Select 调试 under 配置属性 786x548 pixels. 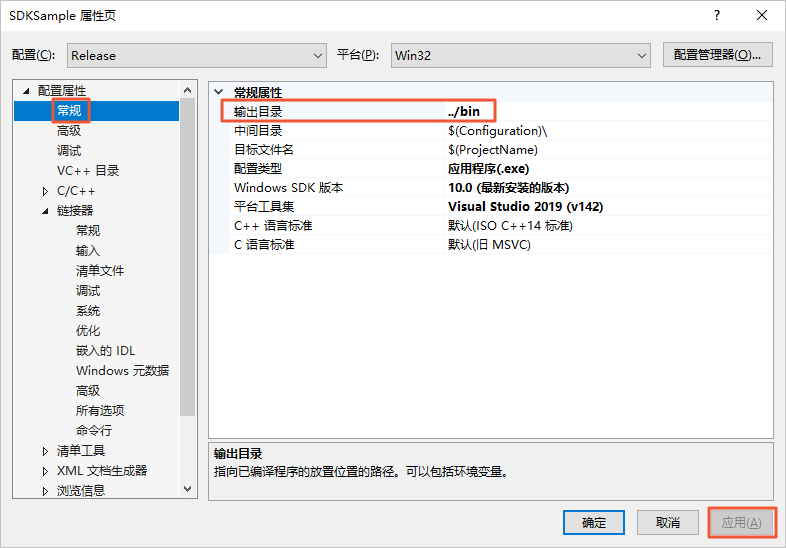(69, 151)
